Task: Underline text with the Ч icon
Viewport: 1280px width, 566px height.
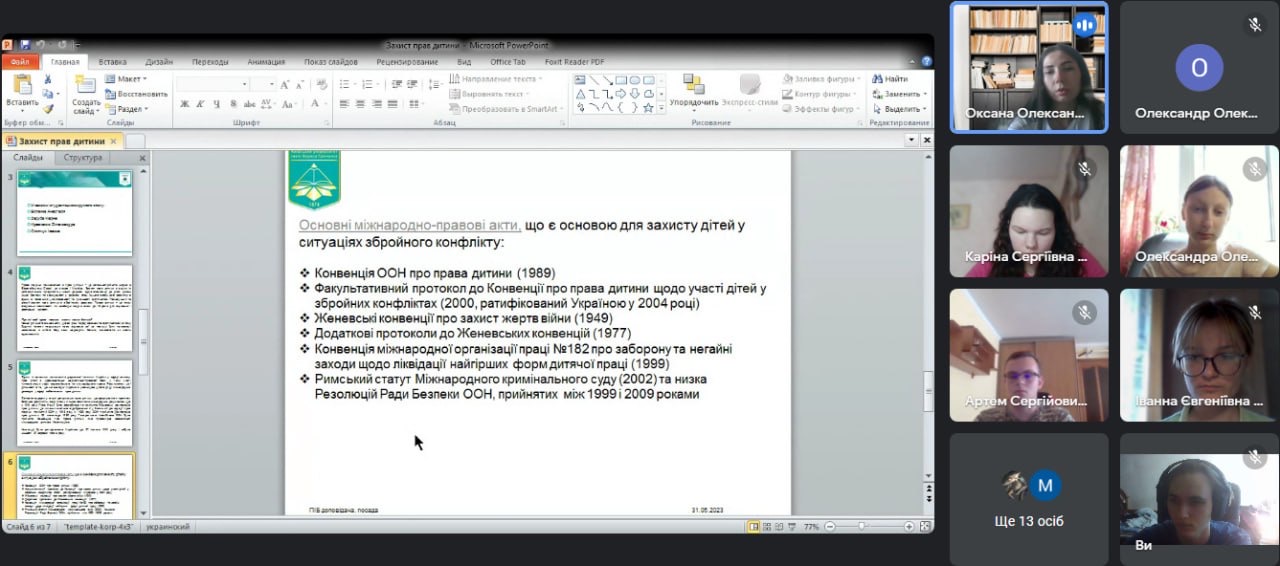Action: [x=217, y=104]
